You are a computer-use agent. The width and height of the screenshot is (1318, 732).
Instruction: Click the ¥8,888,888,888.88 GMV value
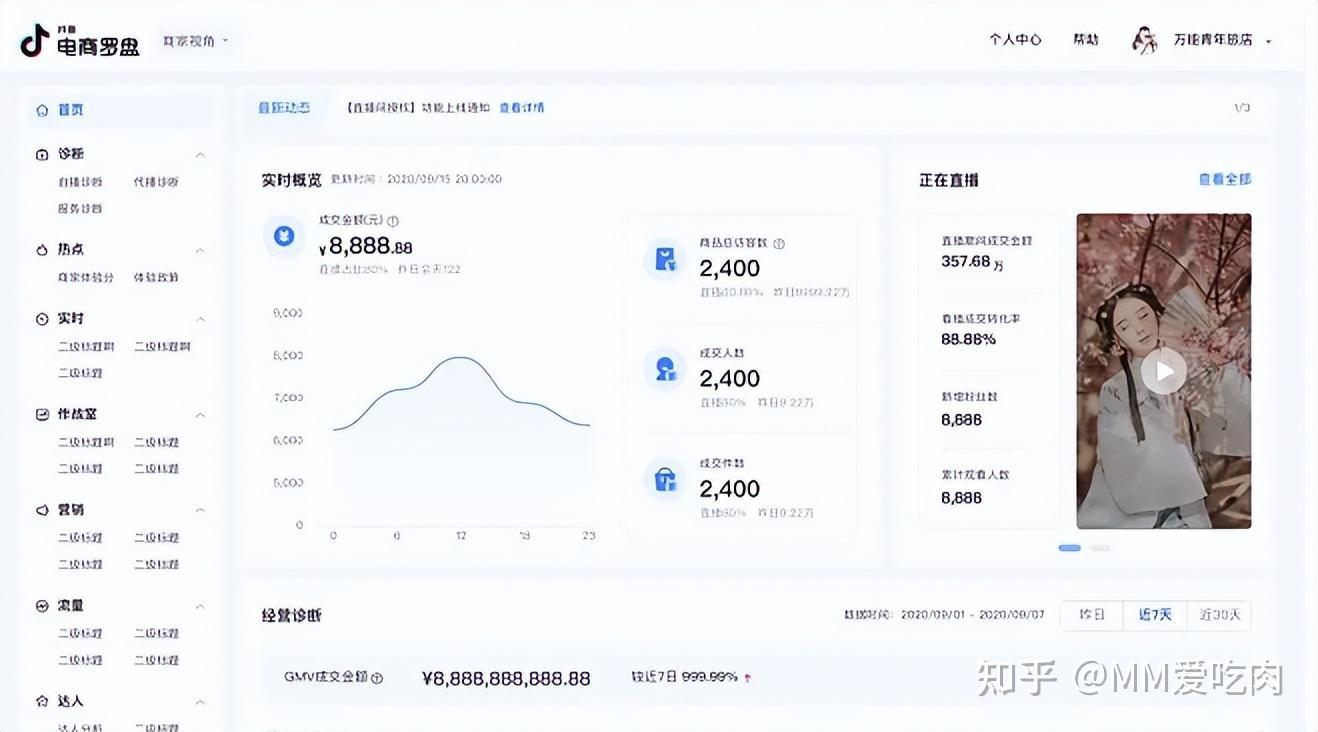506,678
